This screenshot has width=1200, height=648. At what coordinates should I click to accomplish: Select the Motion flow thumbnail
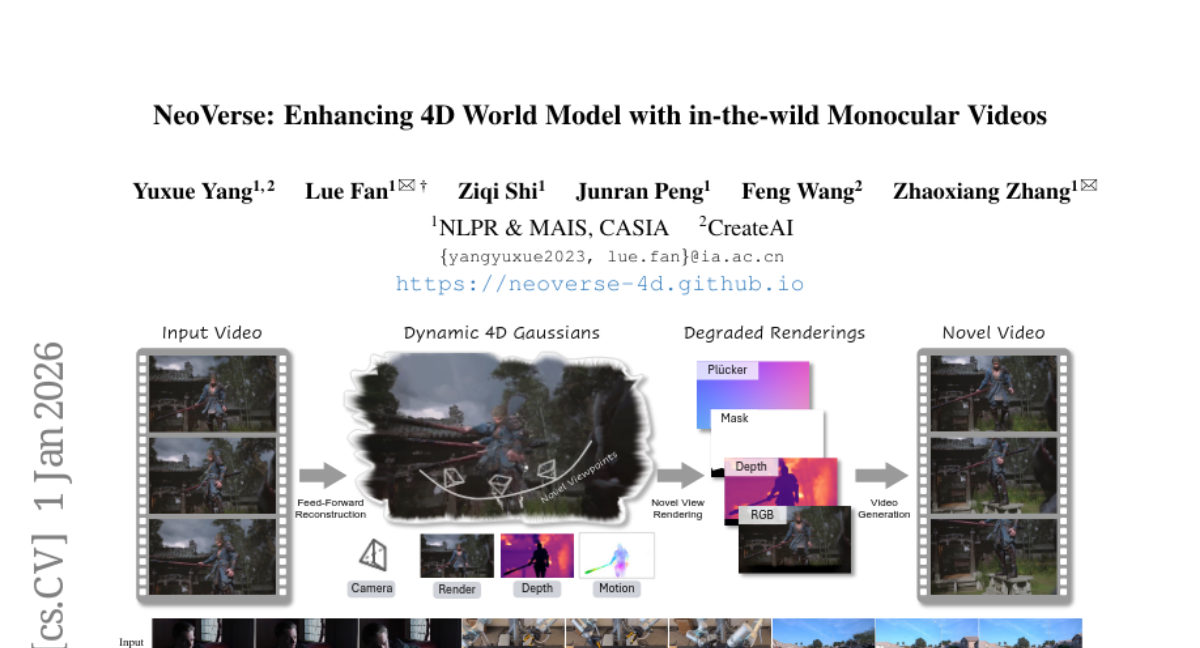616,555
